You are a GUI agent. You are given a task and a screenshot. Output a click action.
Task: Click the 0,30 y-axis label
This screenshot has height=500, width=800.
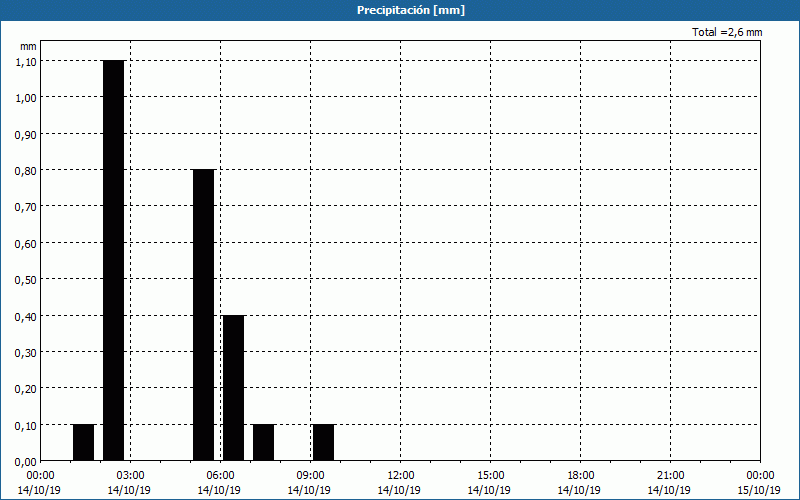pos(26,353)
